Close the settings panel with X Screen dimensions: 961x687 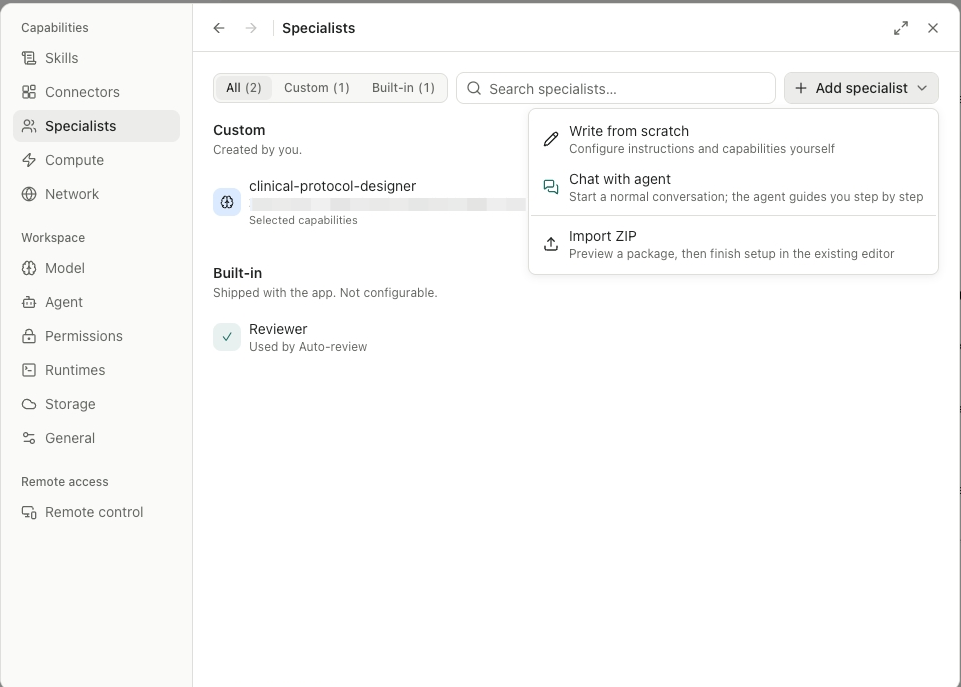pyautogui.click(x=933, y=28)
